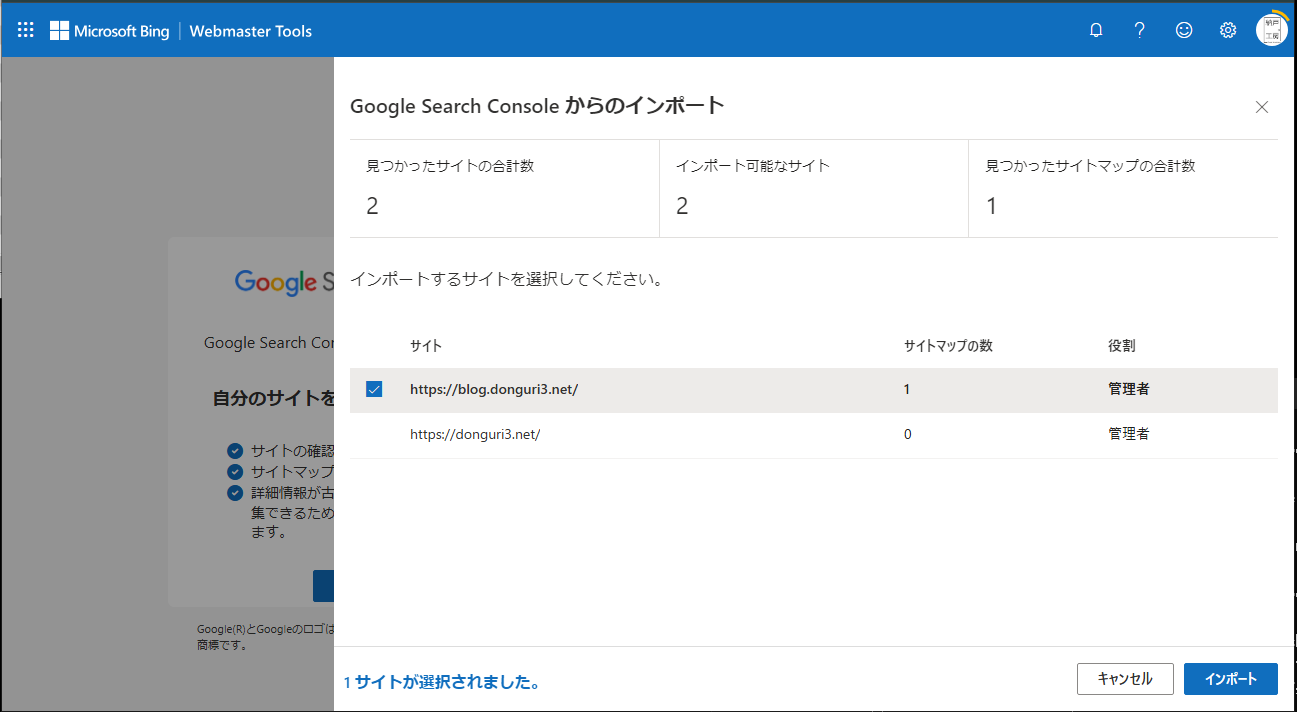Click sitemap count 1 for blog.donguri3.net
This screenshot has height=712, width=1297.
pyautogui.click(x=907, y=389)
